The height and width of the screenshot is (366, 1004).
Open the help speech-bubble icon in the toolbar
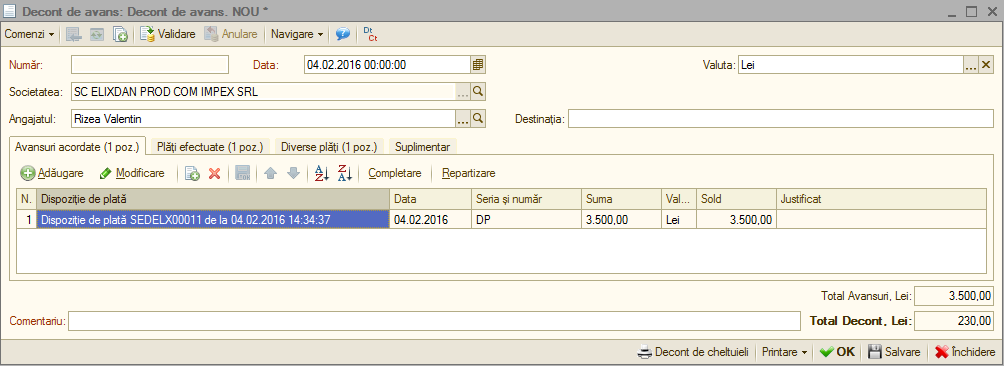[343, 34]
